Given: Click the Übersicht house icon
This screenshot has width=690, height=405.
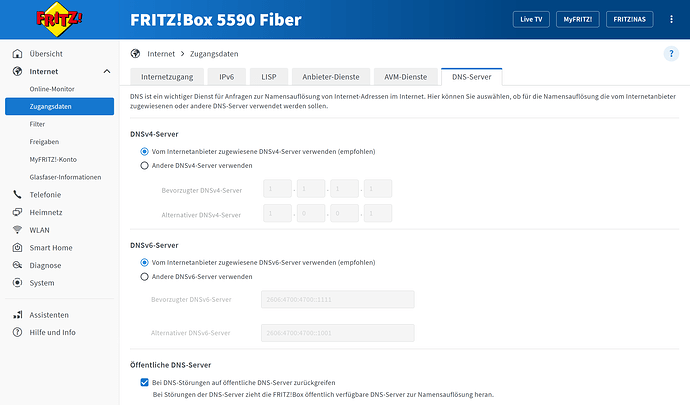Looking at the screenshot, I should [17, 54].
